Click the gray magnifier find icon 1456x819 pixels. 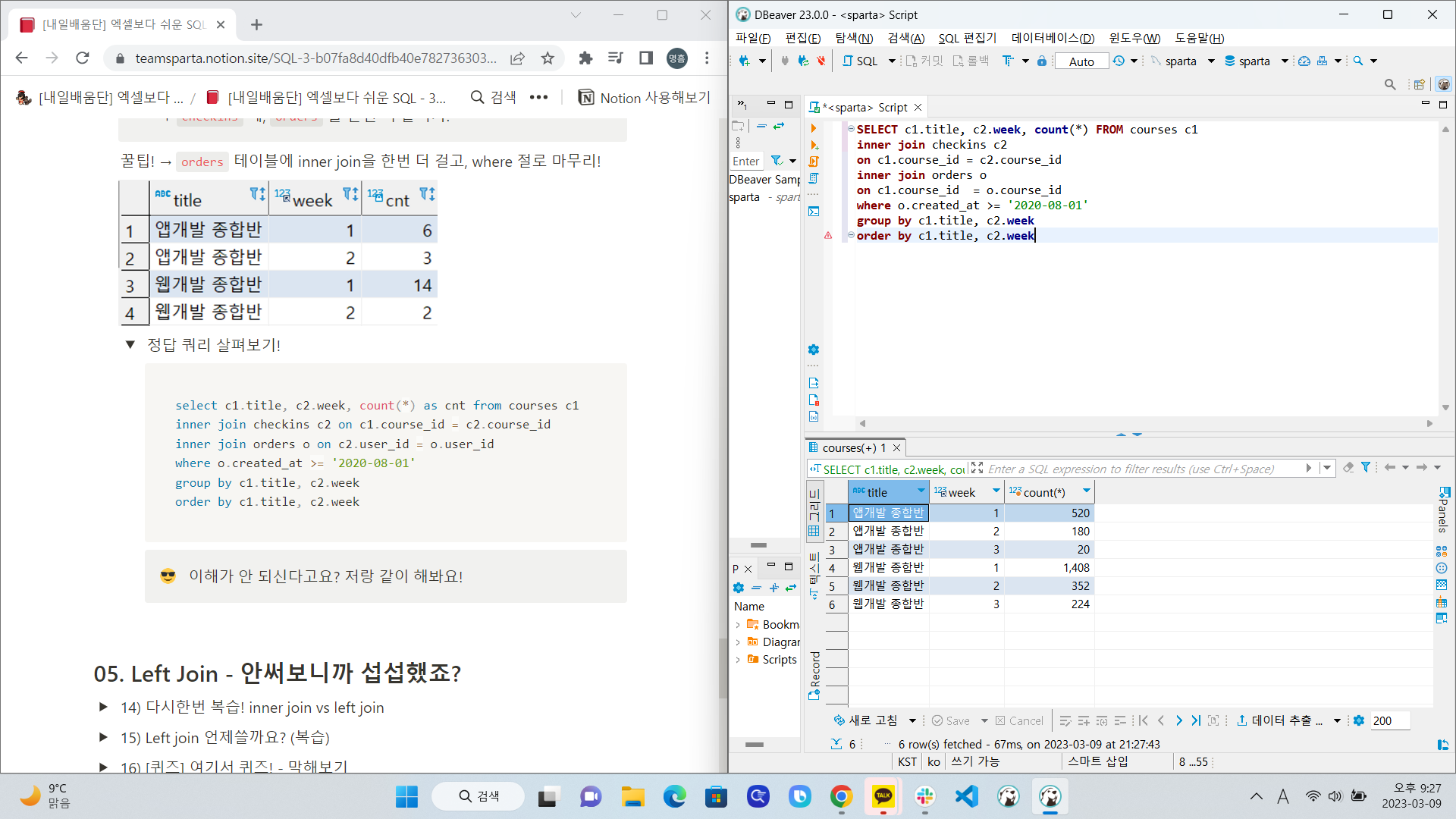coord(1390,84)
